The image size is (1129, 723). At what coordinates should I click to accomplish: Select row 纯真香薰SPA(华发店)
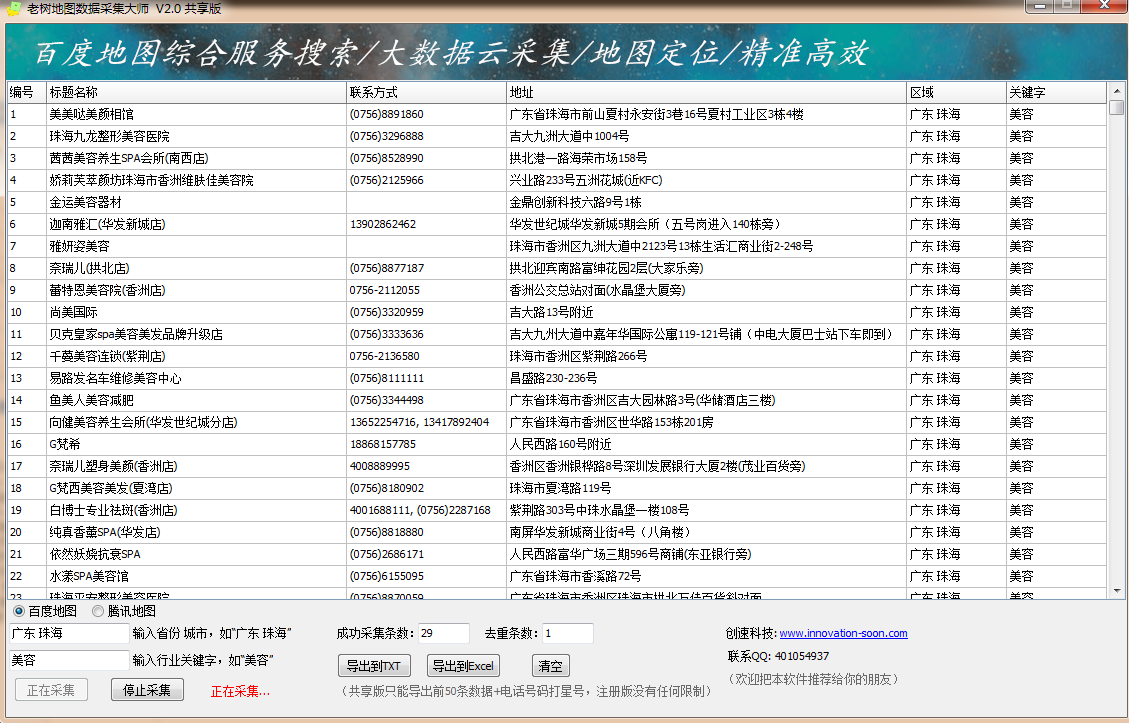coord(557,533)
